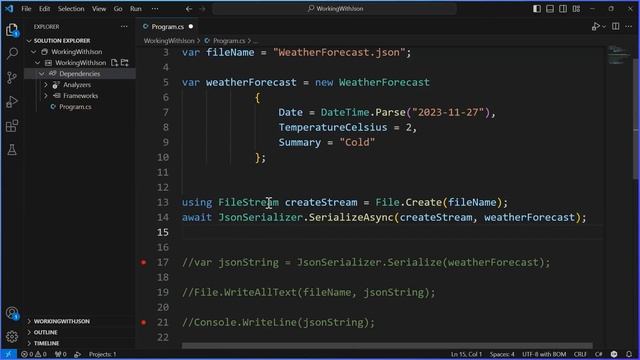Toggle the secondary side bar layout icon
This screenshot has height=360, width=640.
[x=563, y=9]
